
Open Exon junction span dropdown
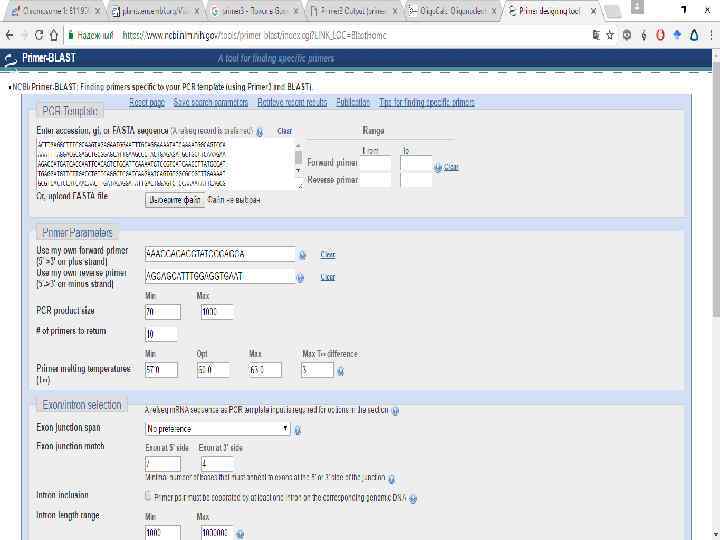click(218, 429)
